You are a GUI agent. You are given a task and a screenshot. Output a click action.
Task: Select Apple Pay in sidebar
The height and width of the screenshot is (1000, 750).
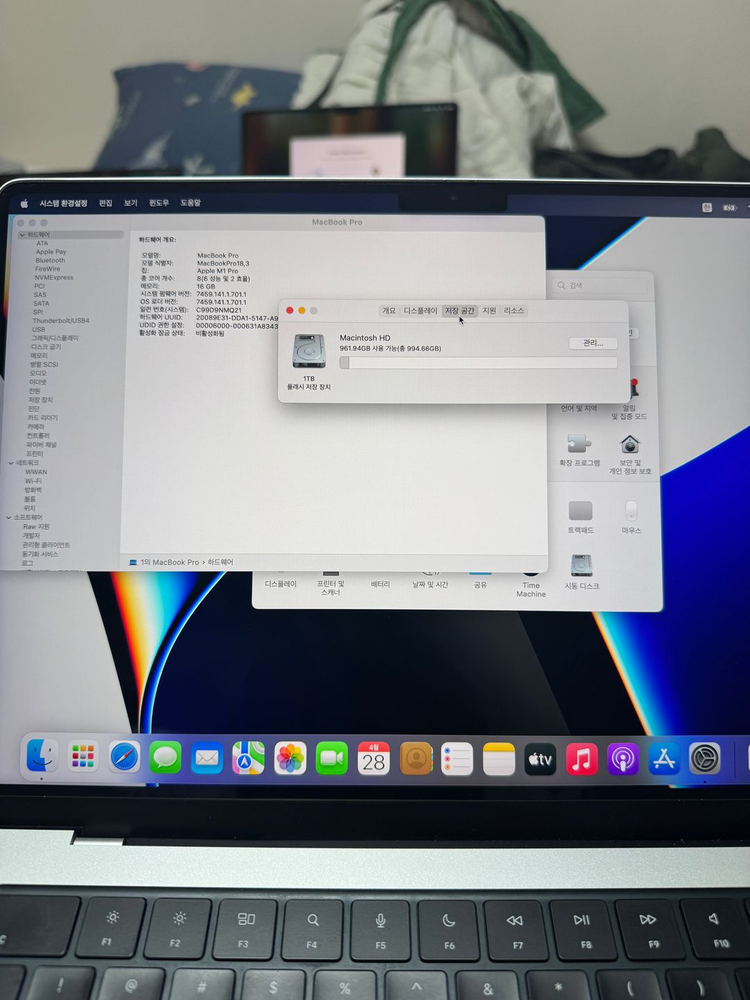pos(51,252)
